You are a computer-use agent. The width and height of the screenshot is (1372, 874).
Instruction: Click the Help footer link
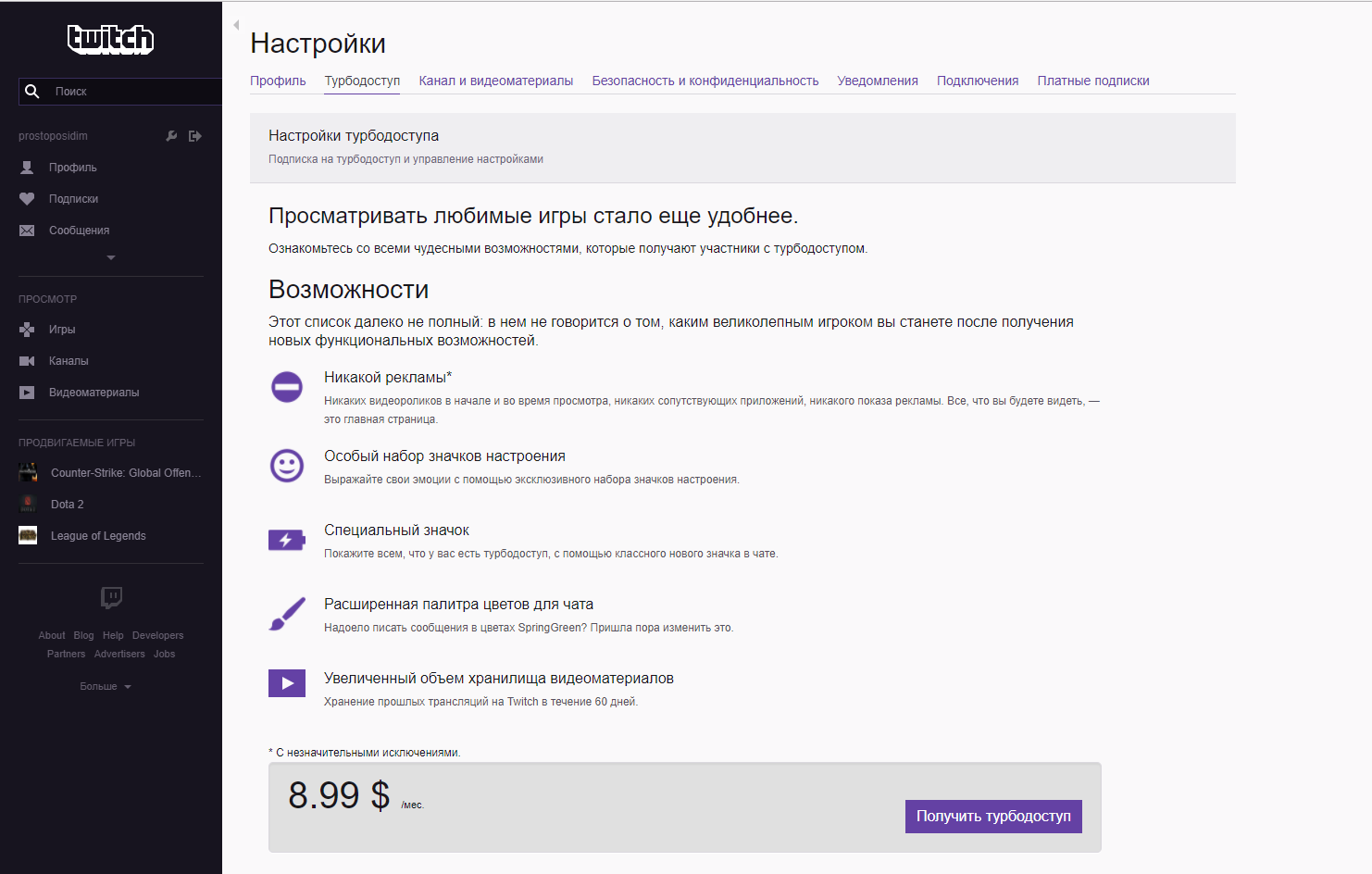pyautogui.click(x=113, y=635)
